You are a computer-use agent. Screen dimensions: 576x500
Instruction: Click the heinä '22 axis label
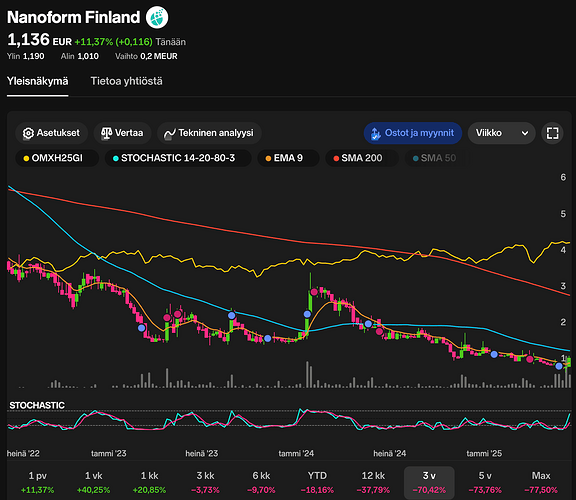pyautogui.click(x=23, y=453)
